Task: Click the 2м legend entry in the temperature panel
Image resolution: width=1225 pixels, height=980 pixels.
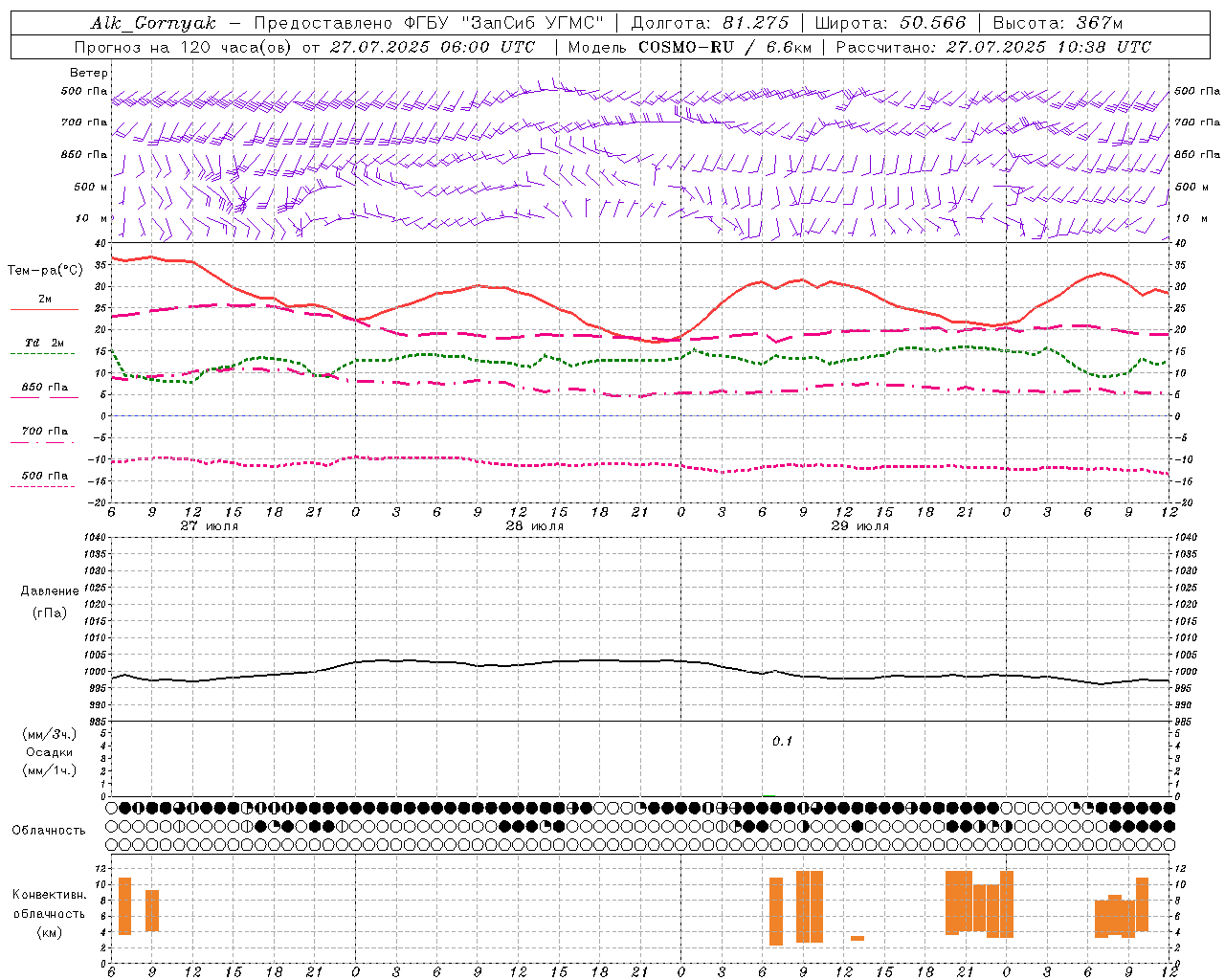Action: (x=45, y=300)
